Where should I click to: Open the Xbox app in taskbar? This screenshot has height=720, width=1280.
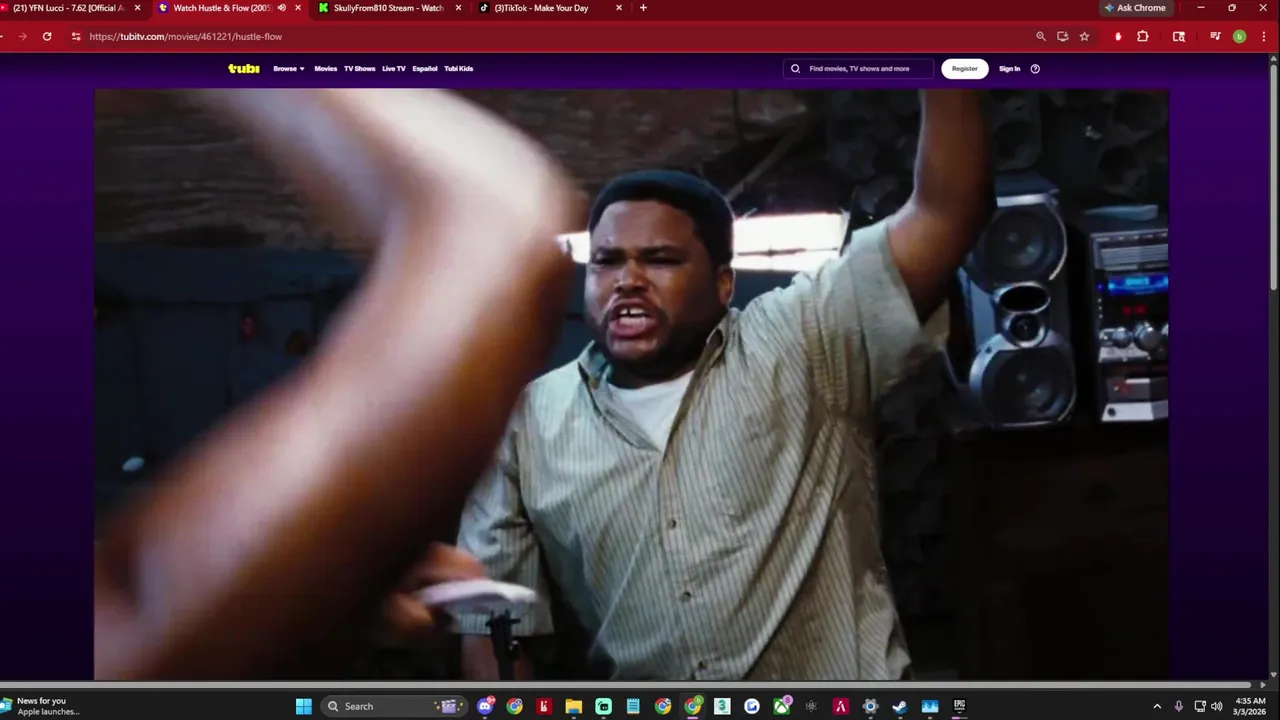tap(782, 706)
